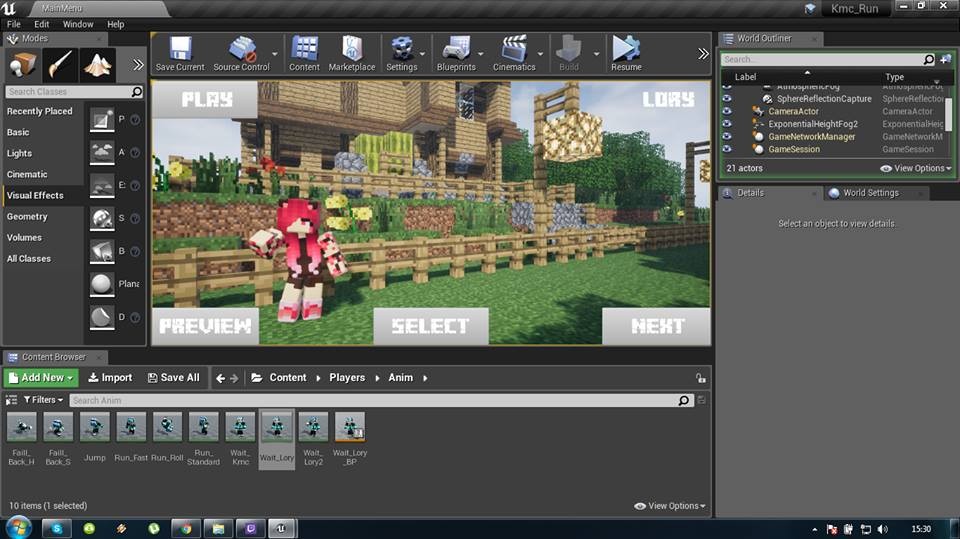Image resolution: width=960 pixels, height=539 pixels.
Task: Open the Filters dropdown in Content Browser
Action: pyautogui.click(x=42, y=400)
